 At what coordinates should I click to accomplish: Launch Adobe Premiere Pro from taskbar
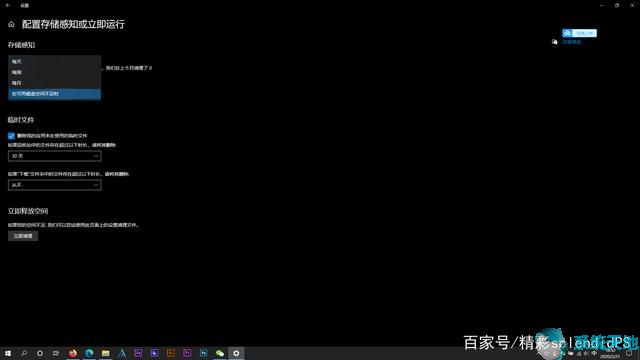[187, 353]
